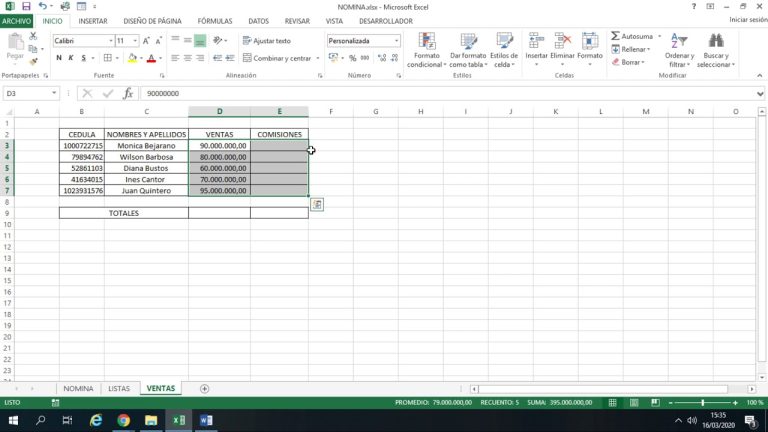Viewport: 768px width, 432px height.
Task: Open Word from the Windows taskbar
Action: click(x=207, y=420)
